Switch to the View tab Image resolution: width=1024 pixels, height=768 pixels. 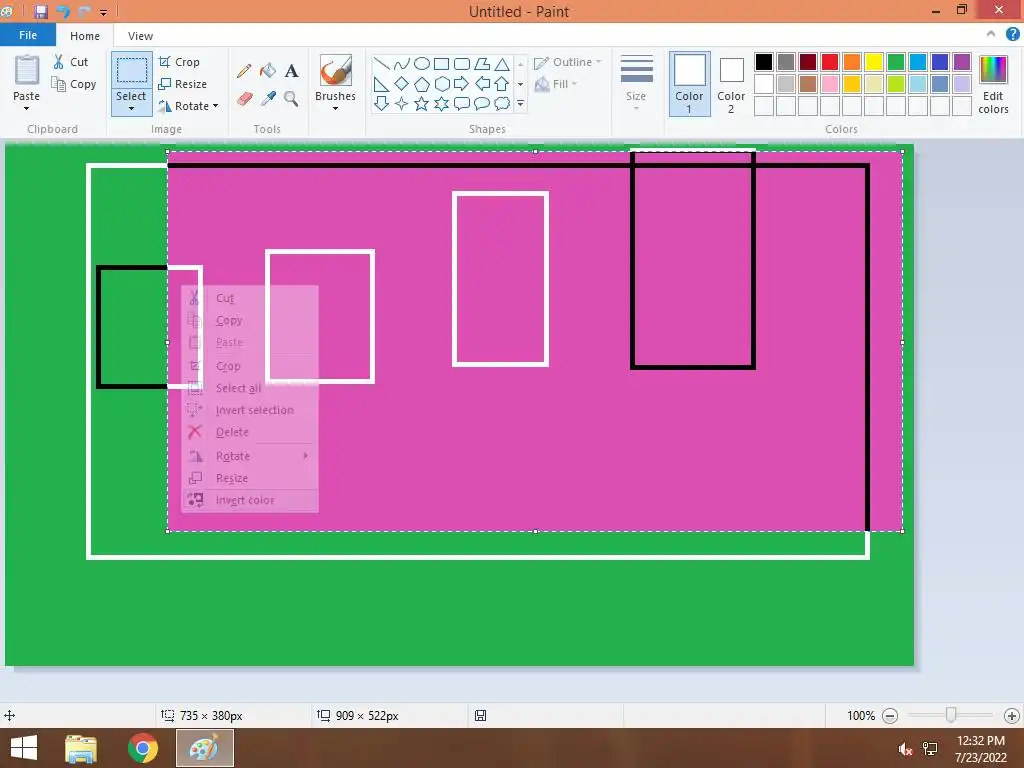click(x=140, y=36)
